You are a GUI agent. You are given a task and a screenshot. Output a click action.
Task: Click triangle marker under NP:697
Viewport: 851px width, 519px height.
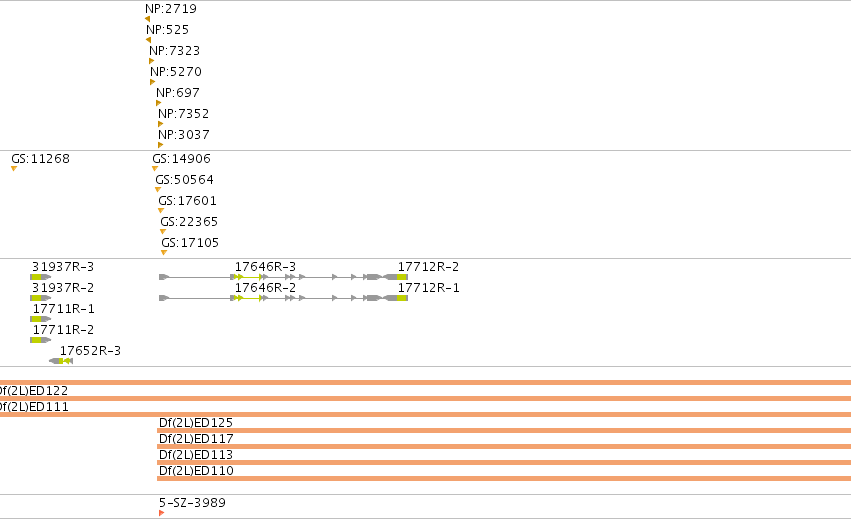tap(158, 103)
